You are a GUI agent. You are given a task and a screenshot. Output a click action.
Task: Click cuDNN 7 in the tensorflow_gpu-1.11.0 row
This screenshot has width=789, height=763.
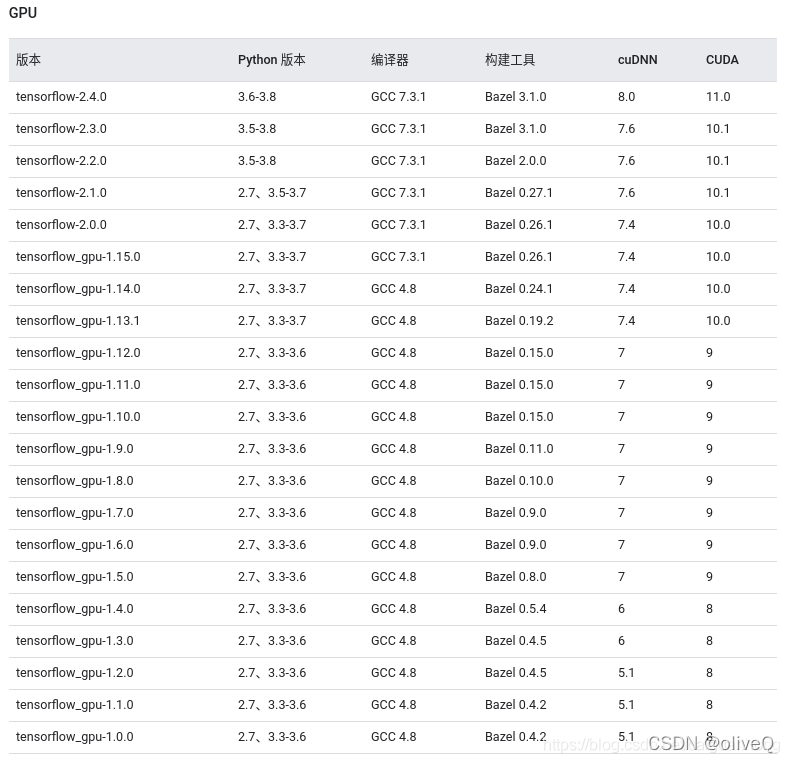[x=621, y=385]
